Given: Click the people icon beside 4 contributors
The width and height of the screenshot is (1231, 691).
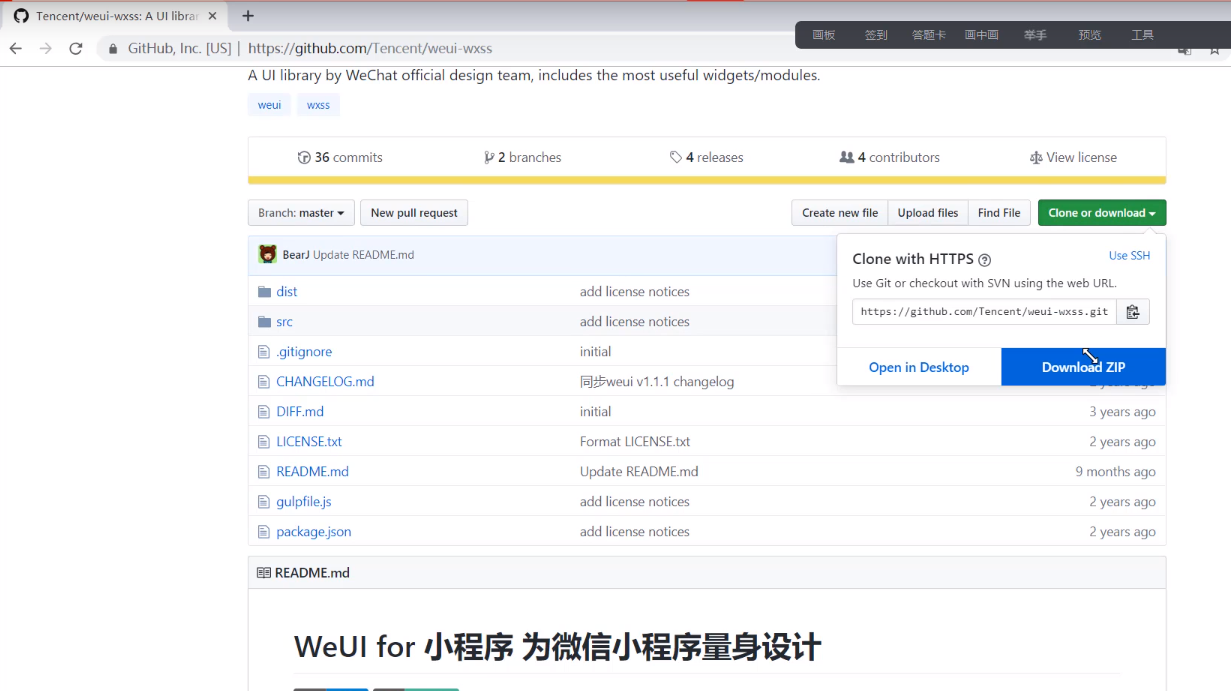Looking at the screenshot, I should [x=847, y=157].
